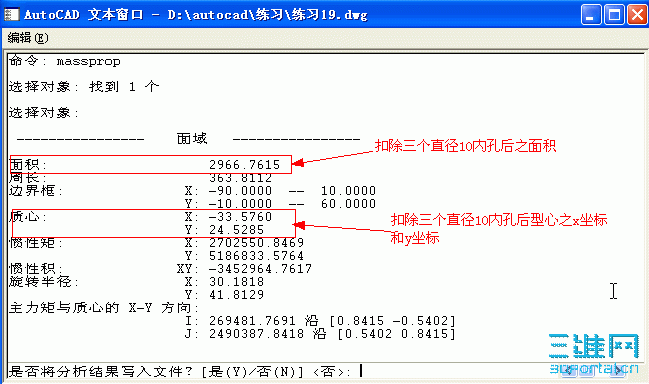This screenshot has width=649, height=384.
Task: Click moment of inertia value 5186833.5764
Action: 257,256
